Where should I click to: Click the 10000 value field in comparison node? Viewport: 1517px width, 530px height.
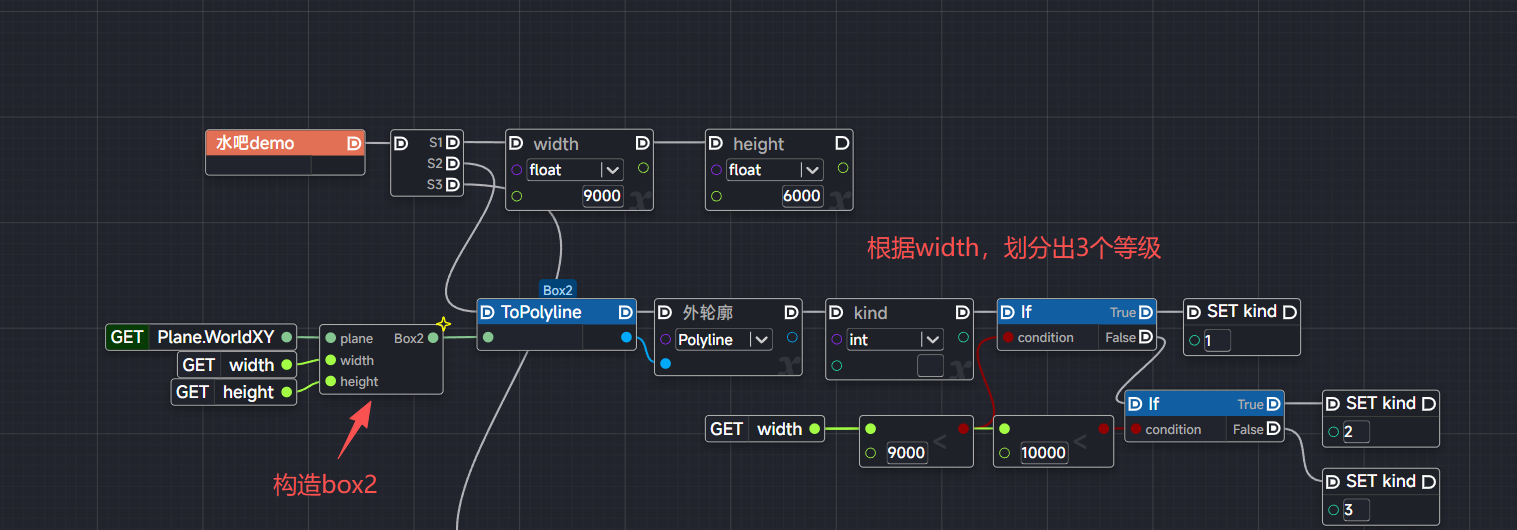coord(1044,453)
